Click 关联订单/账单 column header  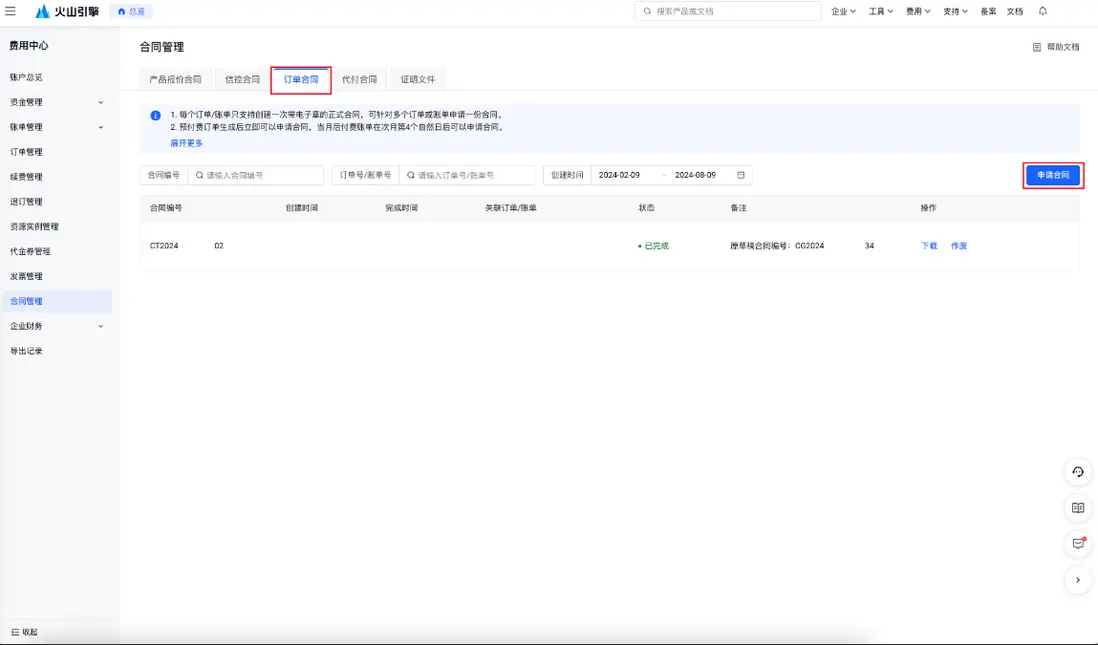(510, 208)
